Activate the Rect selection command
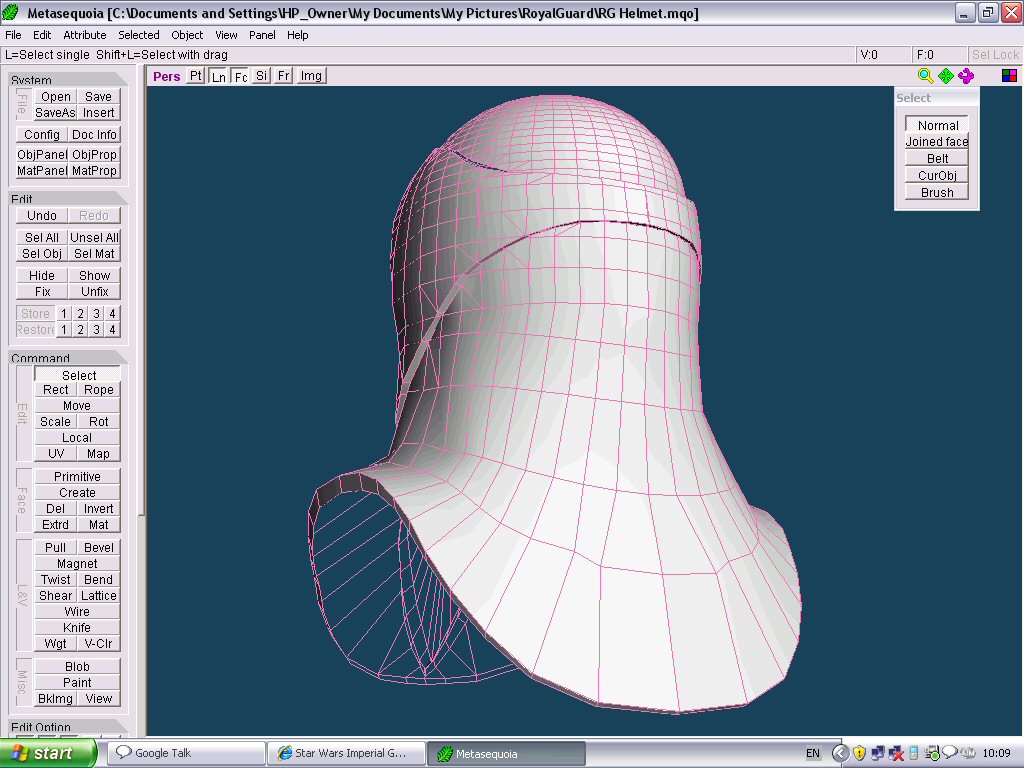This screenshot has width=1024, height=768. click(56, 390)
